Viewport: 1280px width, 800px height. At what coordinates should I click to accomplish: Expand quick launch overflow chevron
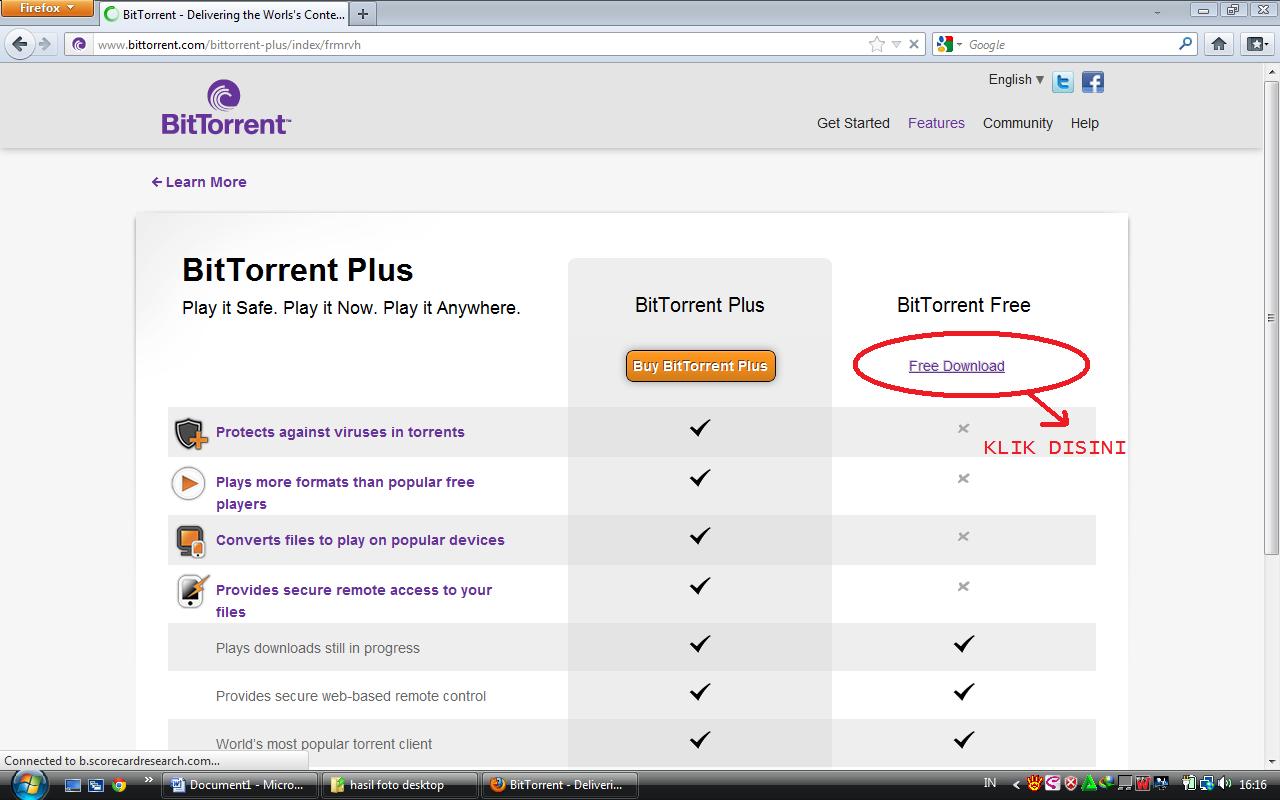click(x=149, y=780)
